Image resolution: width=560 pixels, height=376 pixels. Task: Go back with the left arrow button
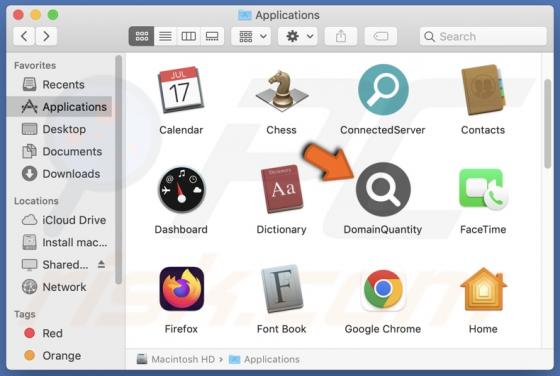pos(24,36)
